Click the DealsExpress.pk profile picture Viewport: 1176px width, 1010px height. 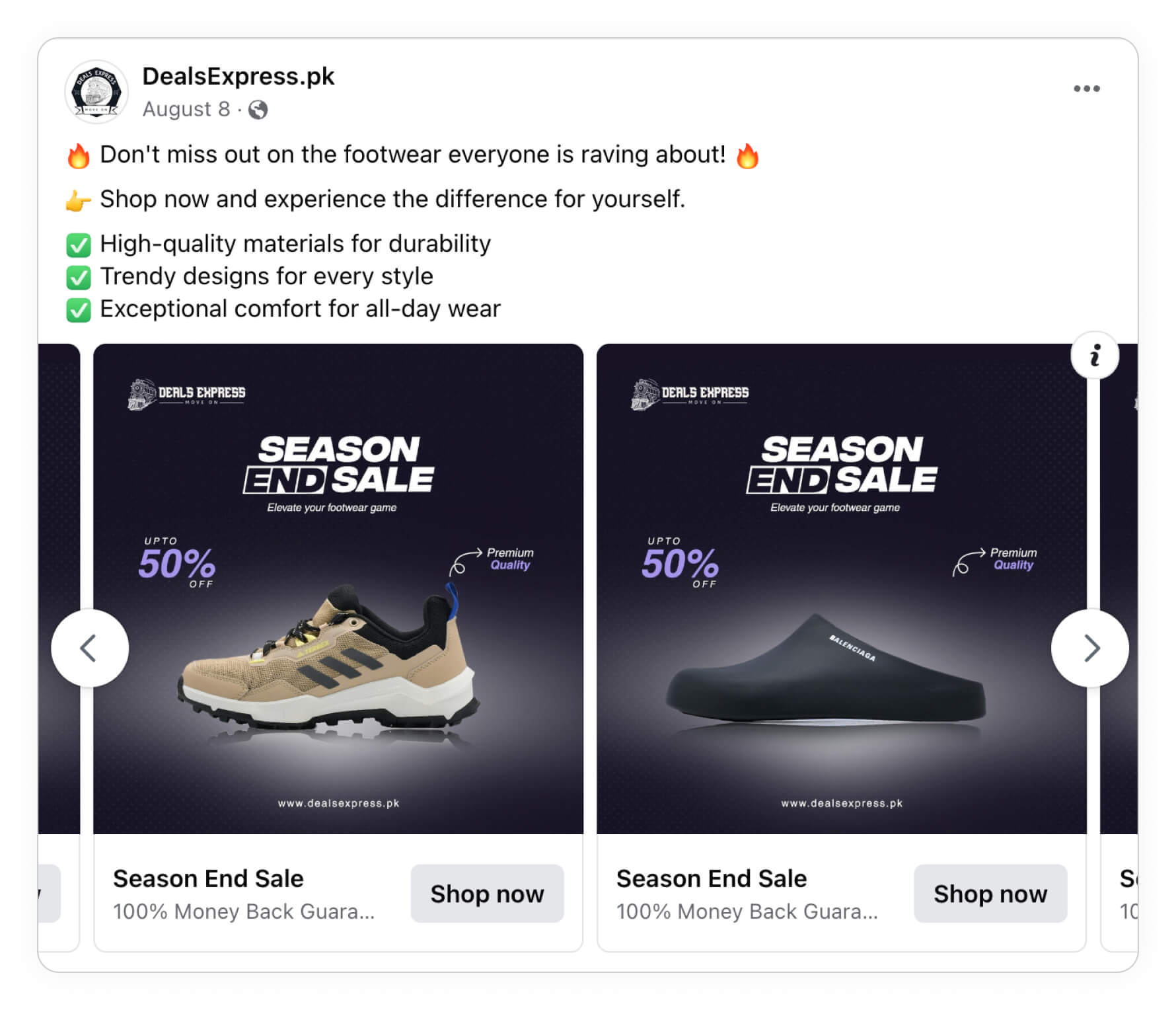tap(97, 93)
